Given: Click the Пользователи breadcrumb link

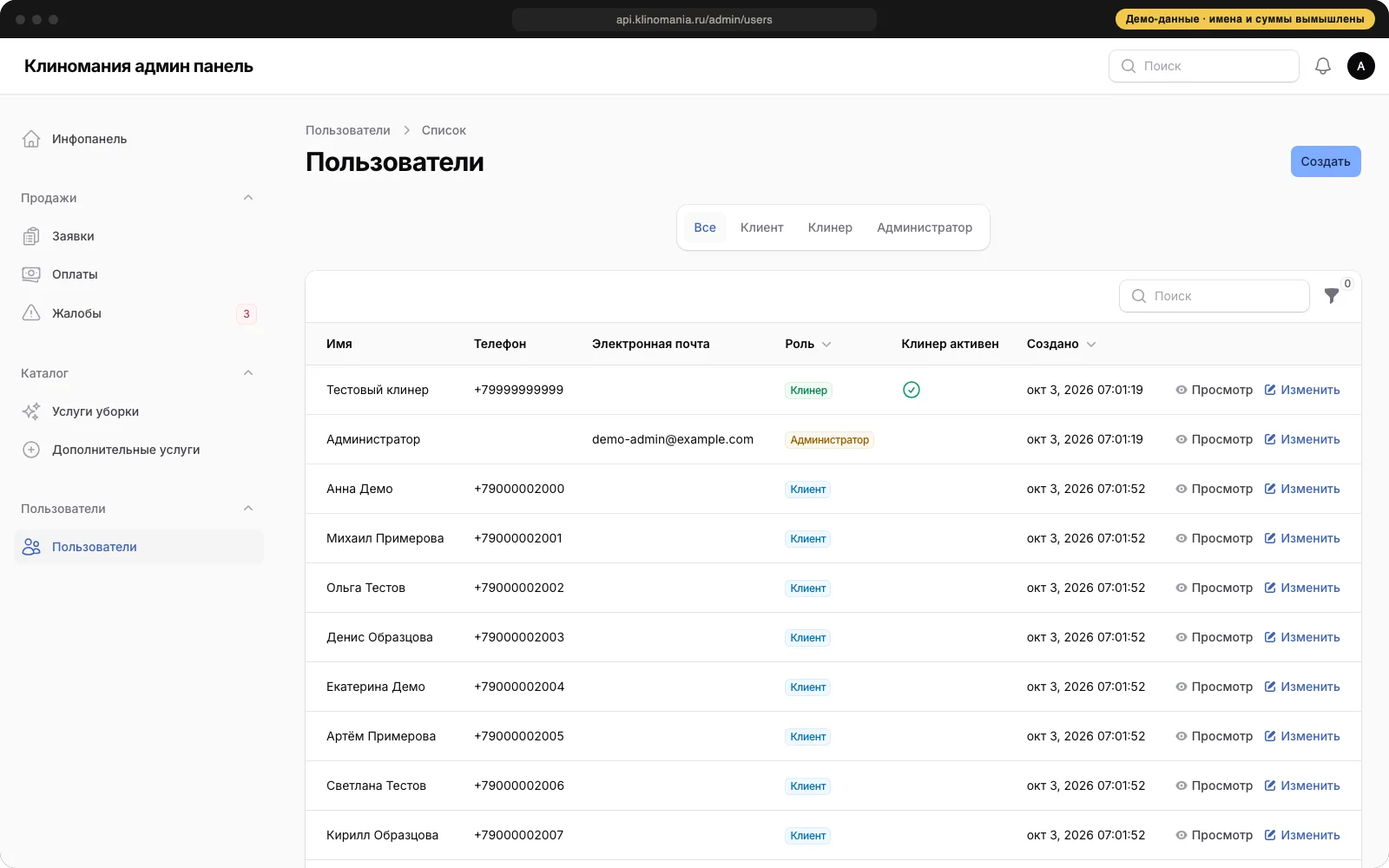Looking at the screenshot, I should click(348, 130).
